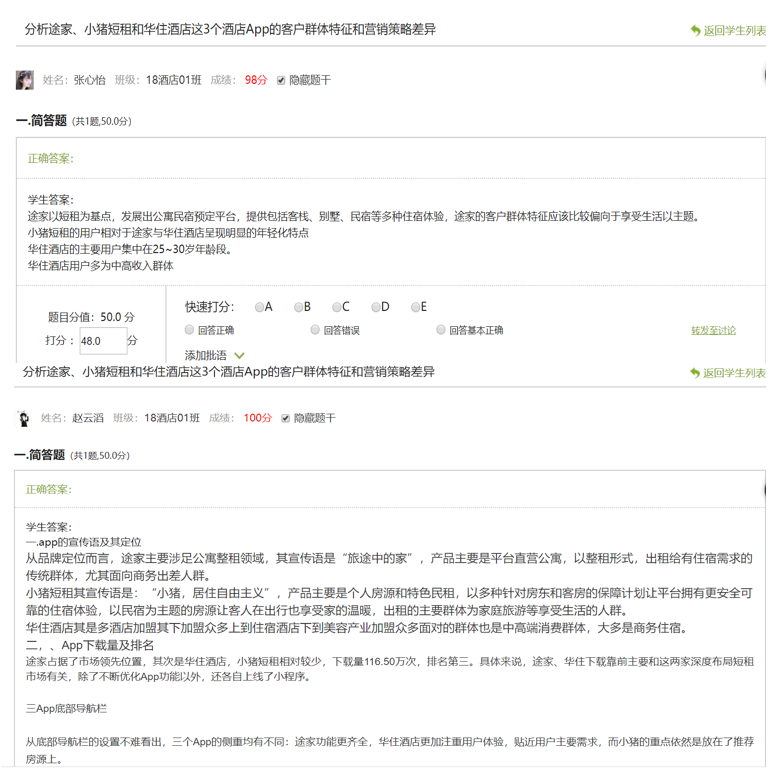Choose the 回答基本正确 radio option
This screenshot has width=769, height=768.
pos(440,330)
